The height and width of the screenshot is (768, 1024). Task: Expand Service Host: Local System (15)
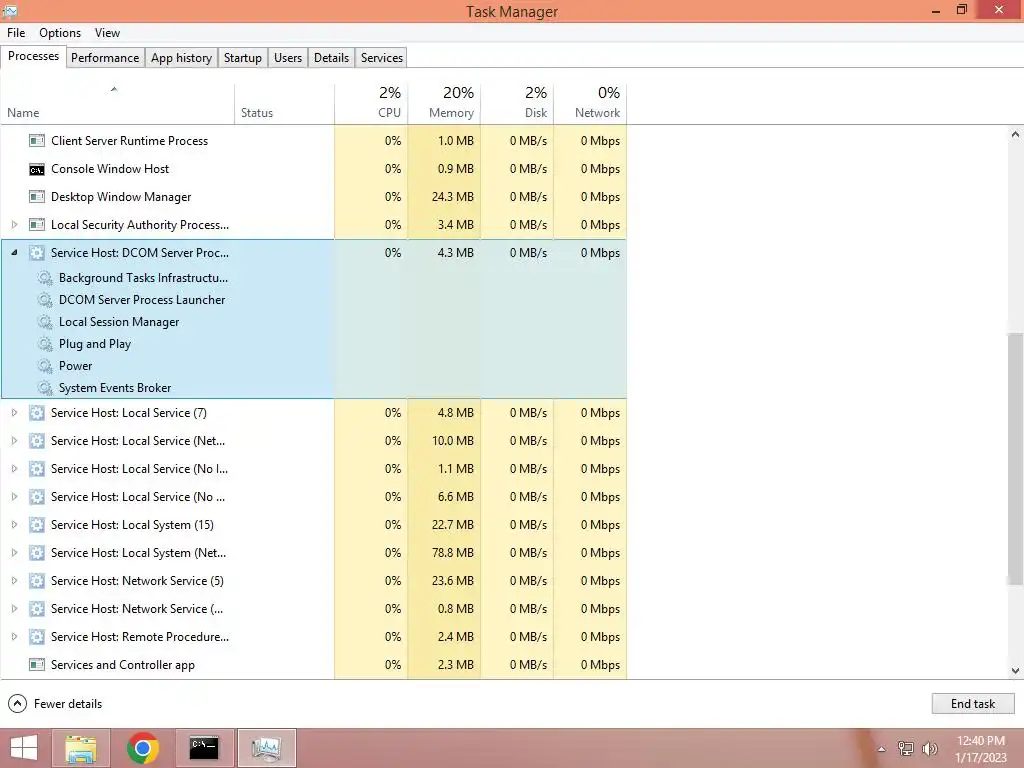[x=14, y=525]
